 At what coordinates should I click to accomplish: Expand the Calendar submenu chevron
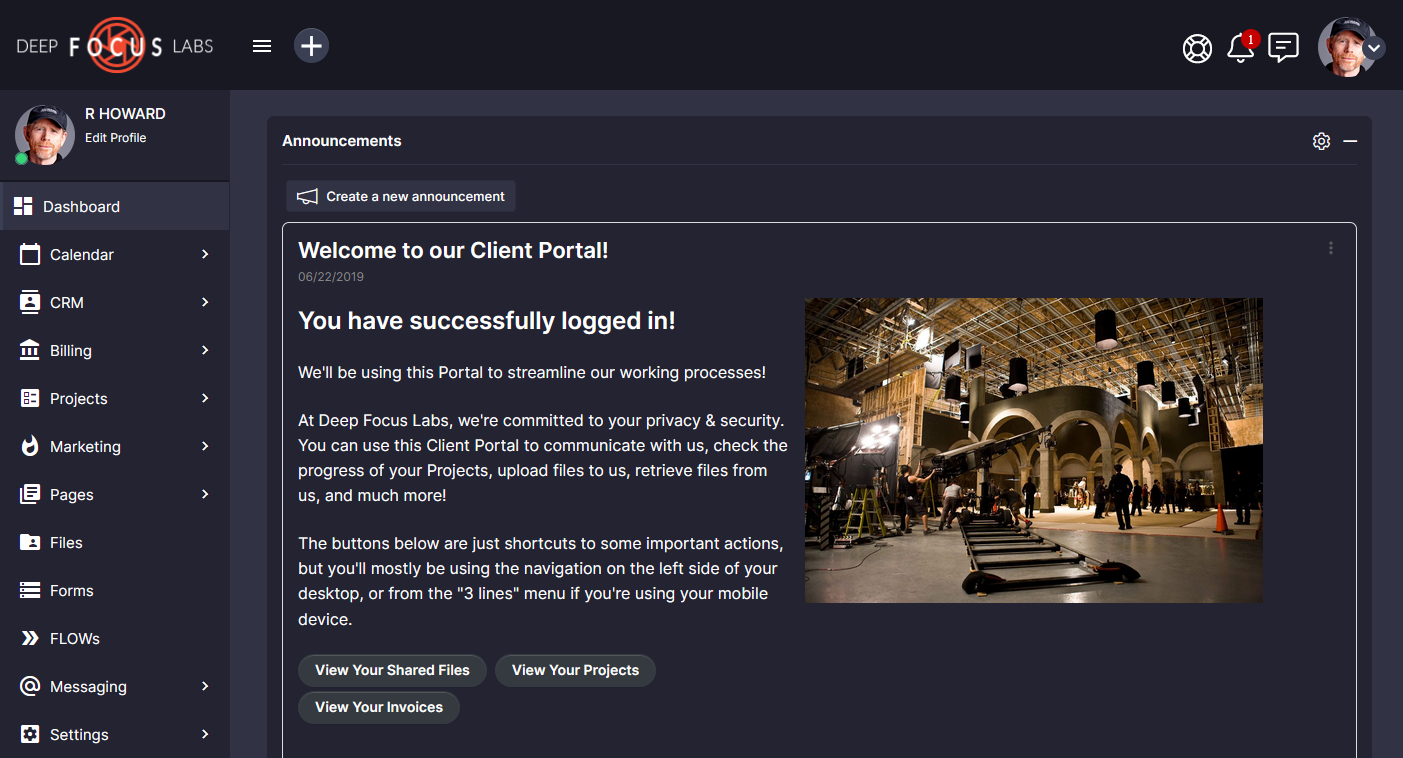(205, 254)
